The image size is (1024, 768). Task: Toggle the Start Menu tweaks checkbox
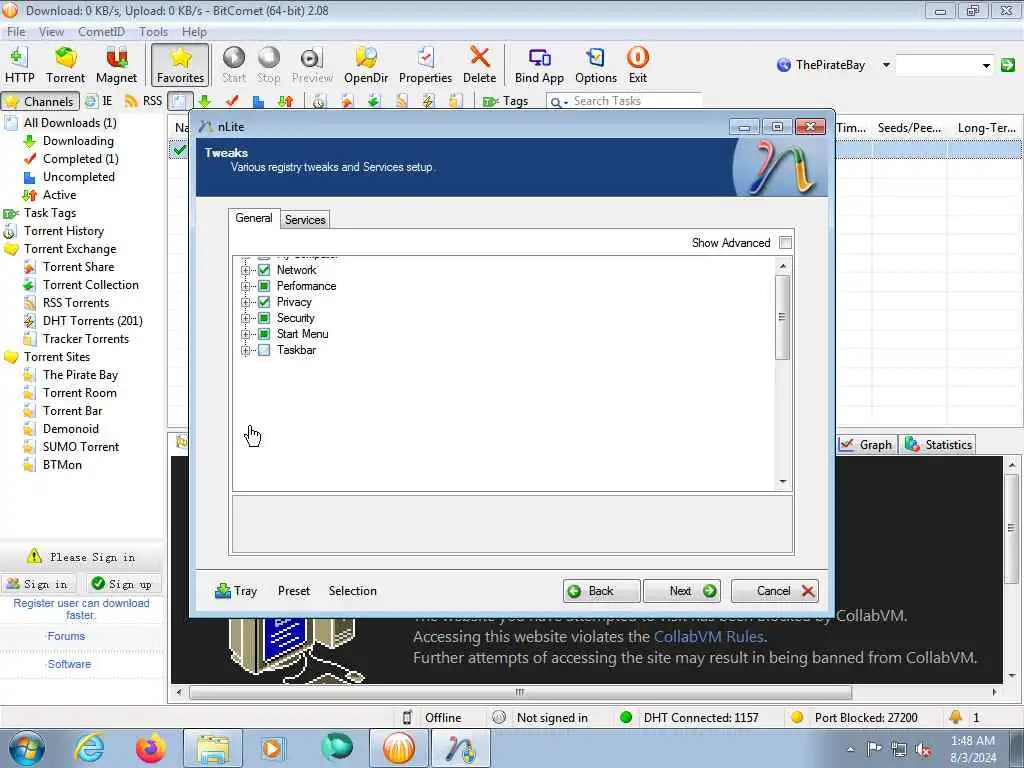point(264,334)
